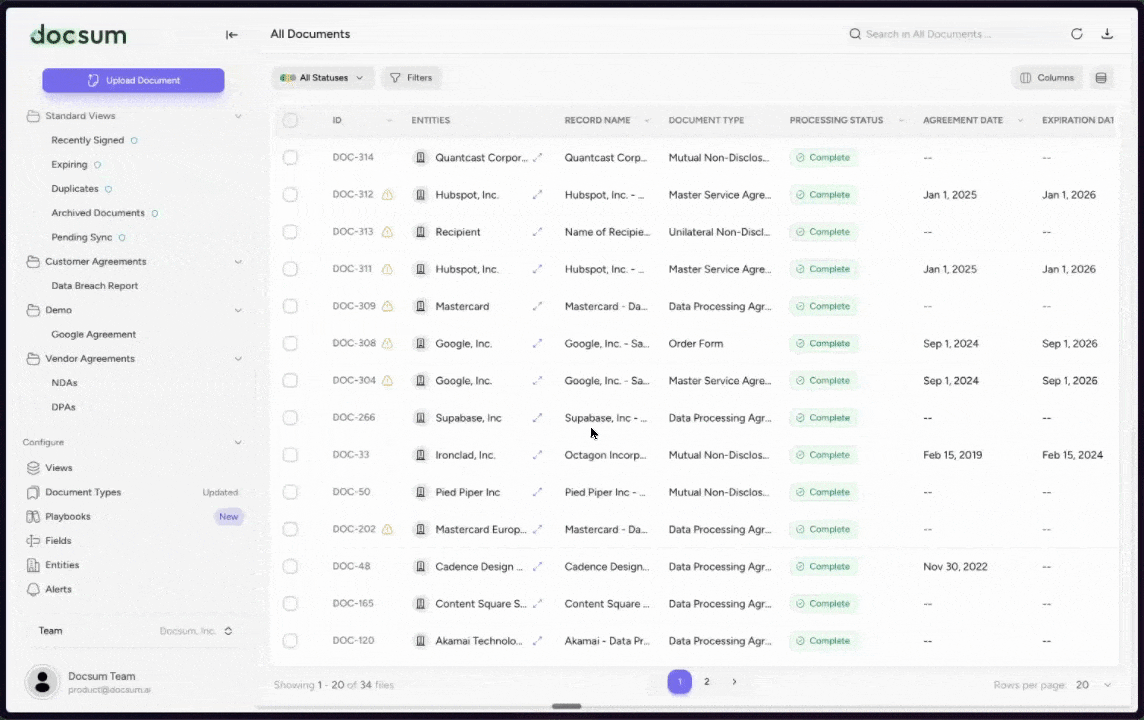Click the search magnifier icon
This screenshot has height=720, width=1144.
855,34
